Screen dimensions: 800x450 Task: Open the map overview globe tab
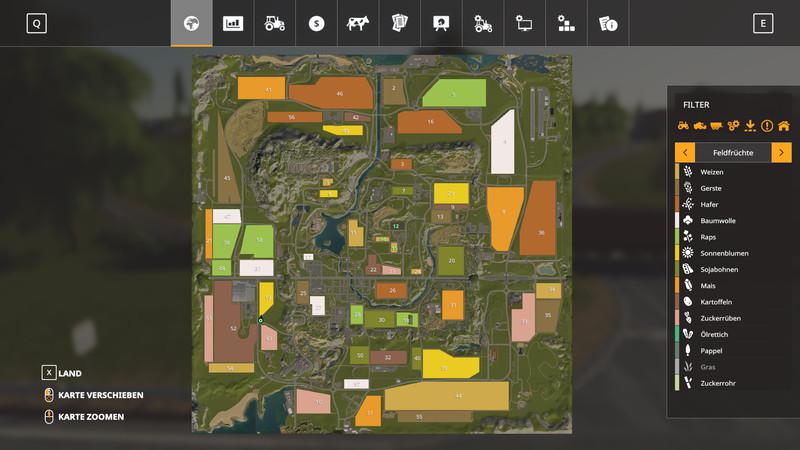pyautogui.click(x=191, y=23)
